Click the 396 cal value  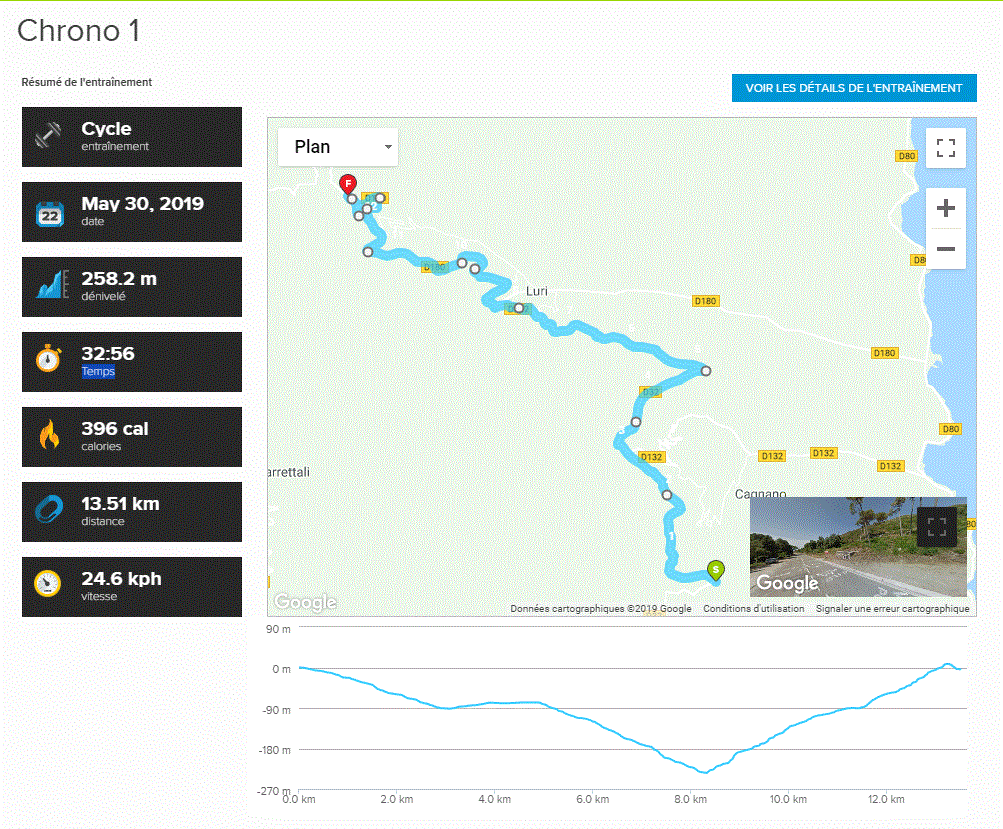point(115,429)
